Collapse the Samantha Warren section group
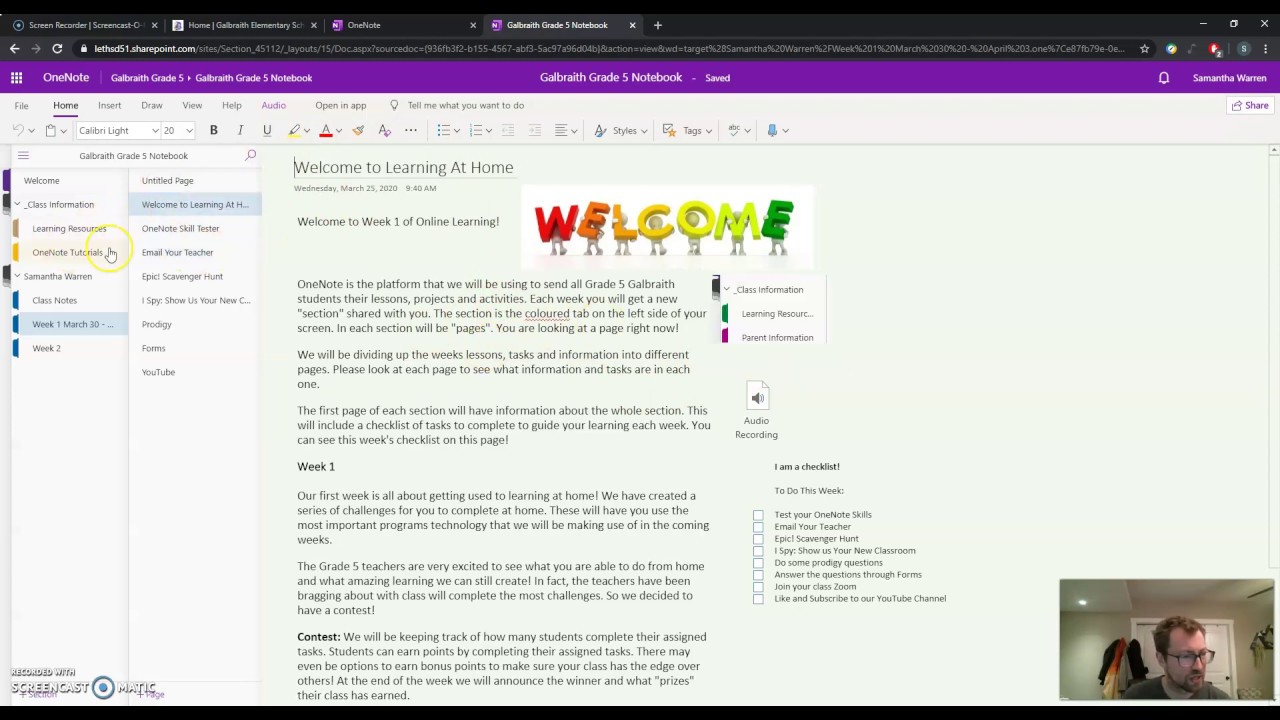Image resolution: width=1280 pixels, height=720 pixels. [x=17, y=276]
